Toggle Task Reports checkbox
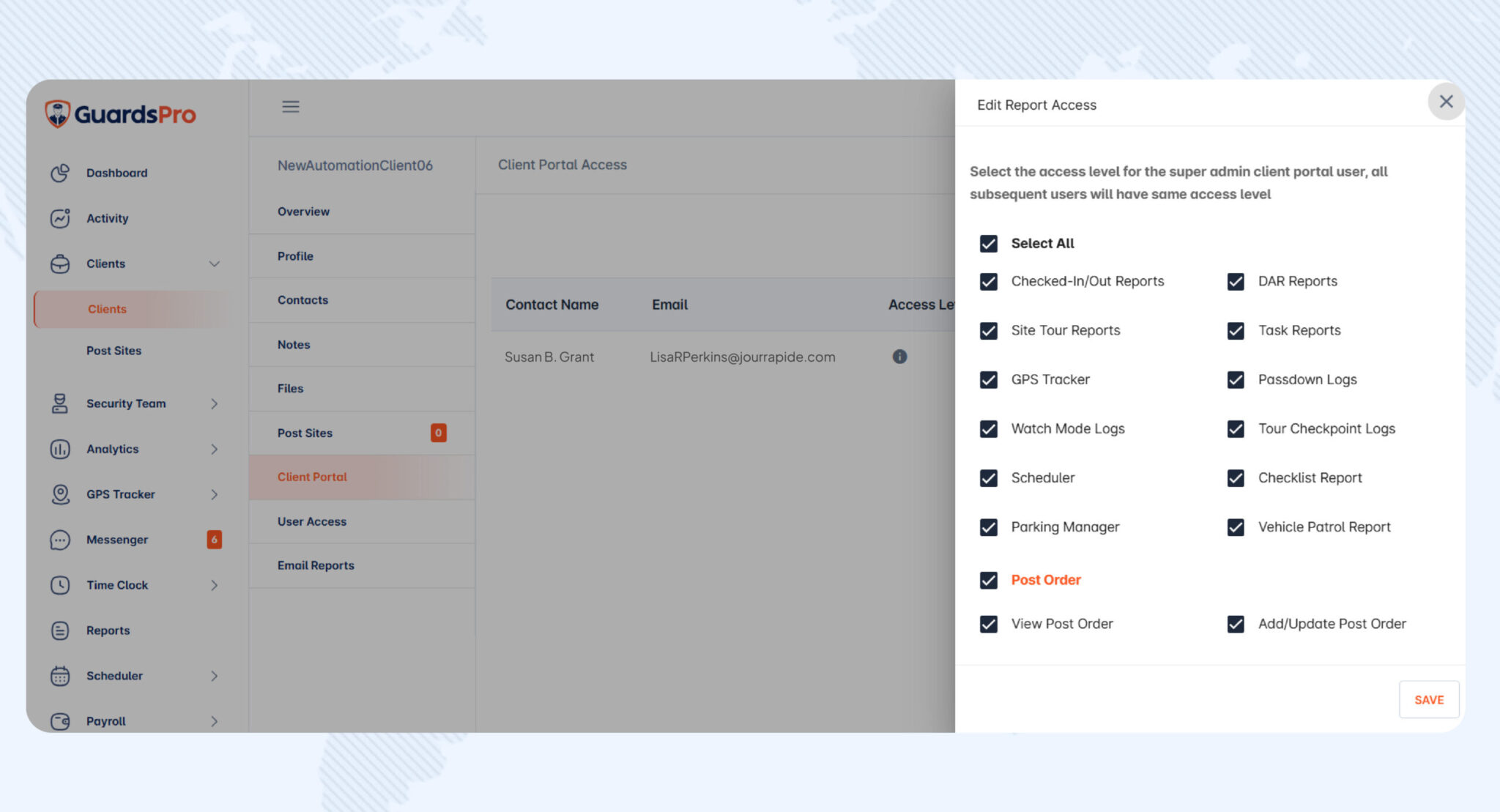 tap(1236, 330)
